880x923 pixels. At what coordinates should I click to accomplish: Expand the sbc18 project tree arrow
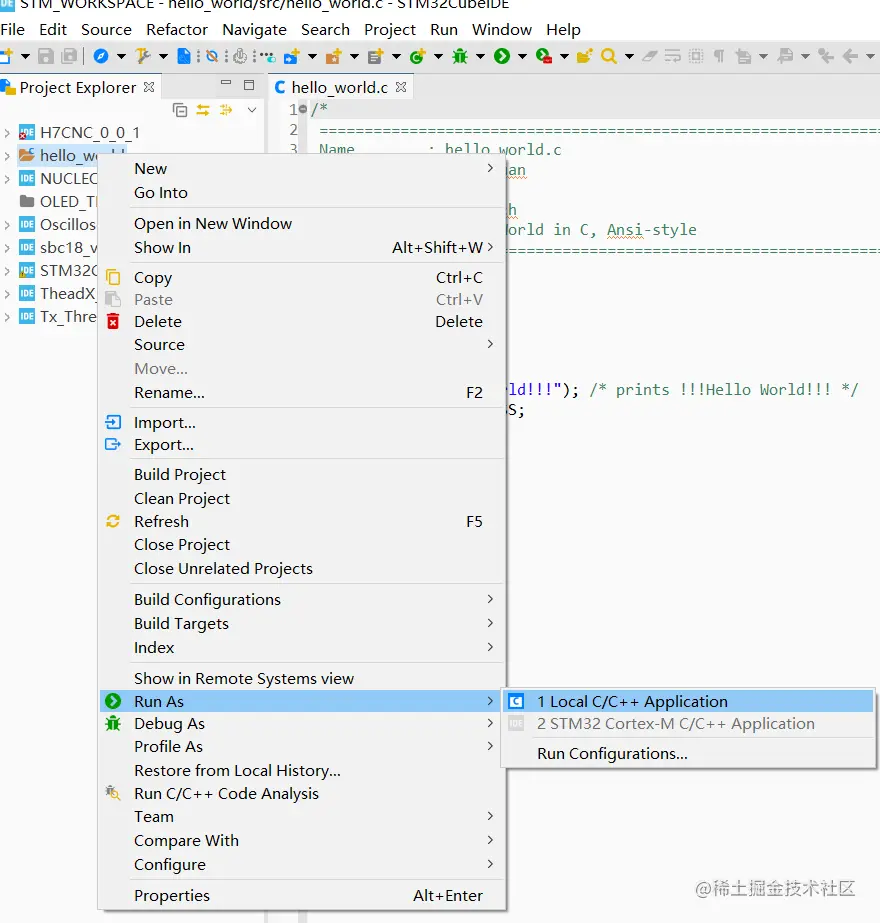(6, 248)
